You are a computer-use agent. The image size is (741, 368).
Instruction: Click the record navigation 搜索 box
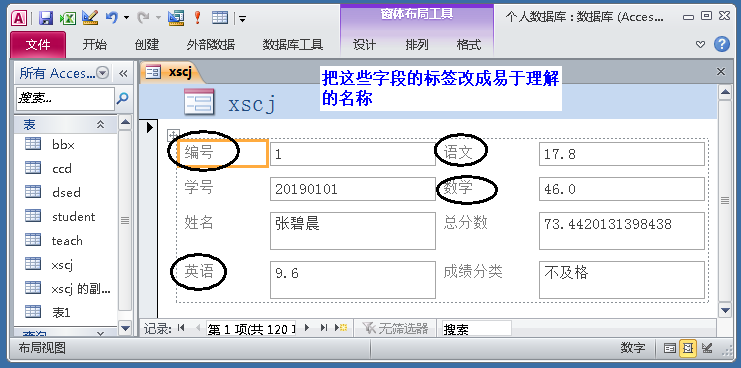[476, 328]
